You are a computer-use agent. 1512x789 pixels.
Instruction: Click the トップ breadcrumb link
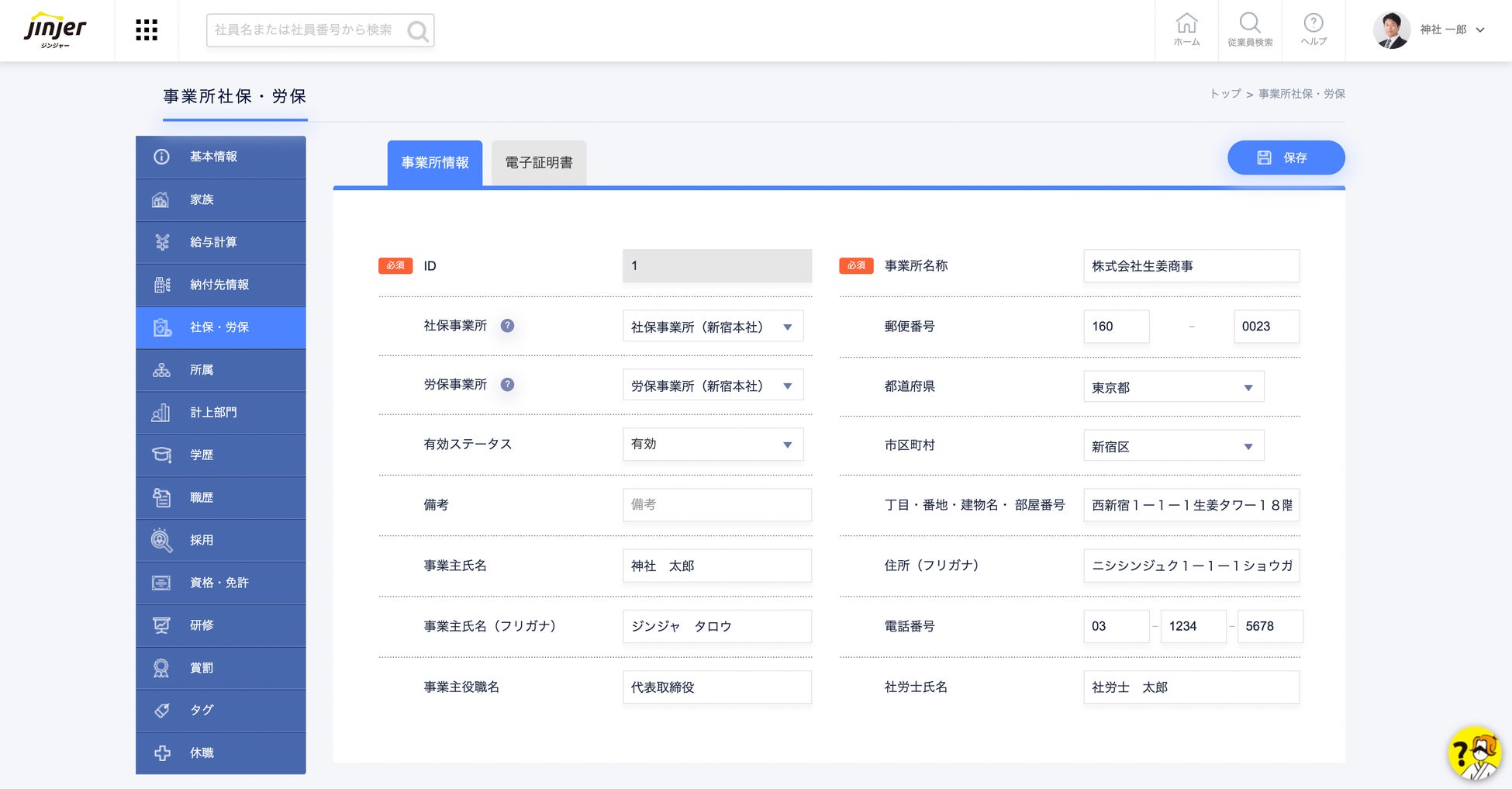[1225, 94]
